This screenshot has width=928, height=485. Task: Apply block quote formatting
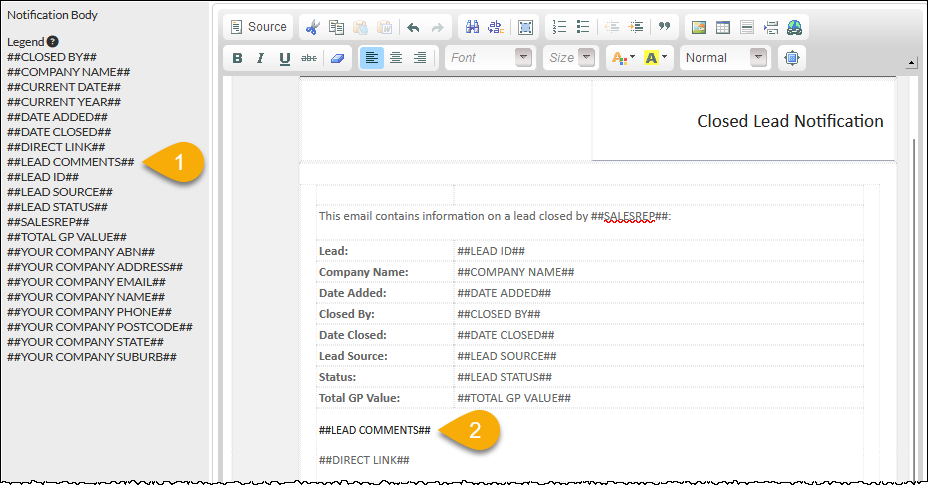[665, 27]
